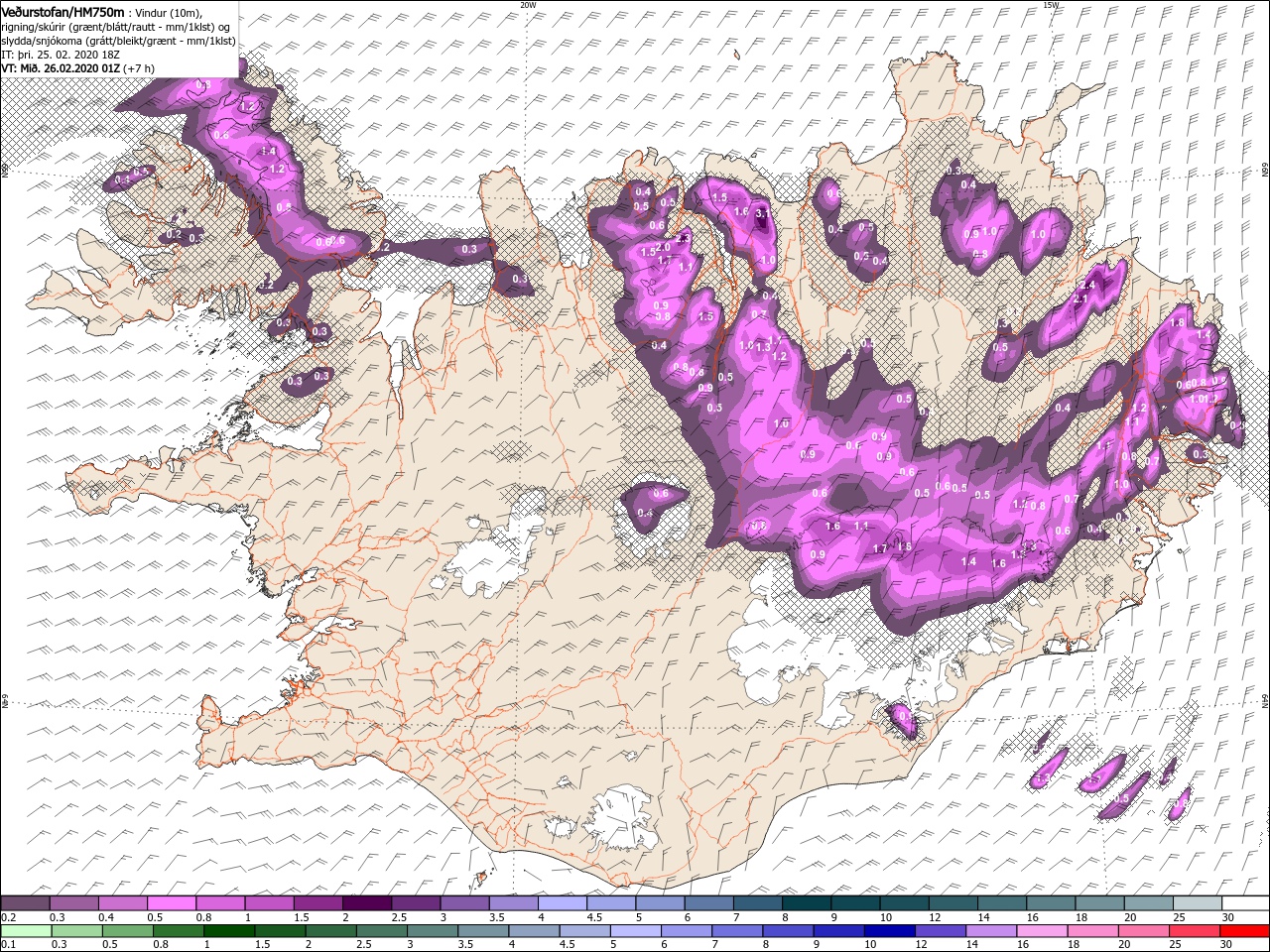Pick the pale mint 0.1 rain-scale swatch
The width and height of the screenshot is (1270, 952).
(x=26, y=931)
